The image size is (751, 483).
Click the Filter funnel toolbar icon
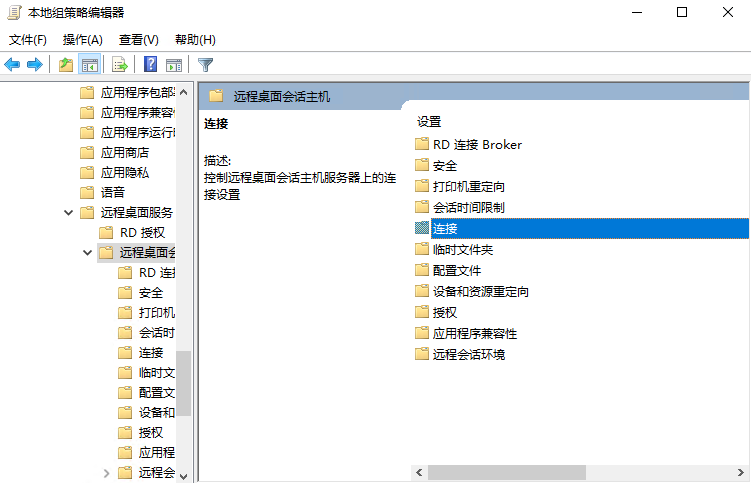[x=205, y=65]
